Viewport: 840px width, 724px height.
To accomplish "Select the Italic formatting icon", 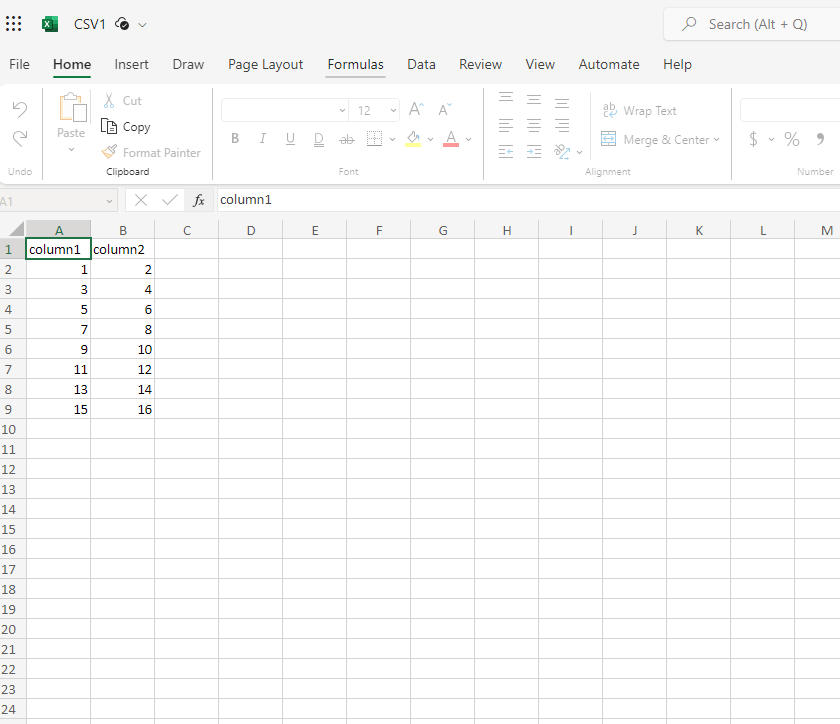I will (x=262, y=138).
